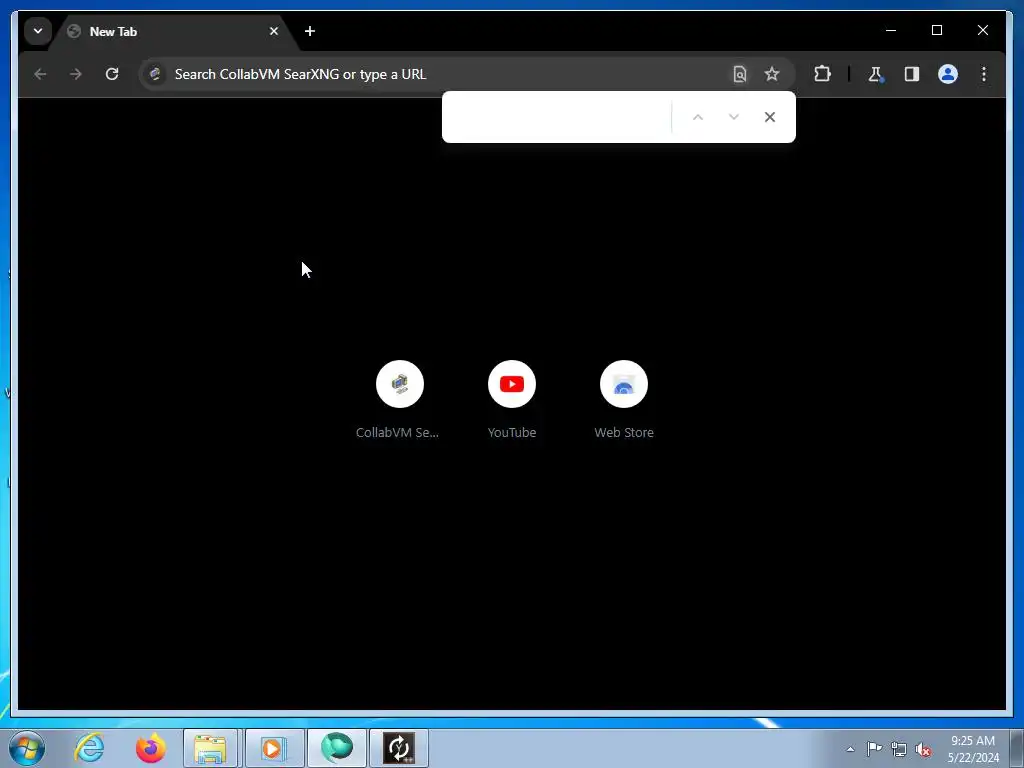The height and width of the screenshot is (768, 1024).
Task: Show hidden system tray icons
Action: [850, 749]
